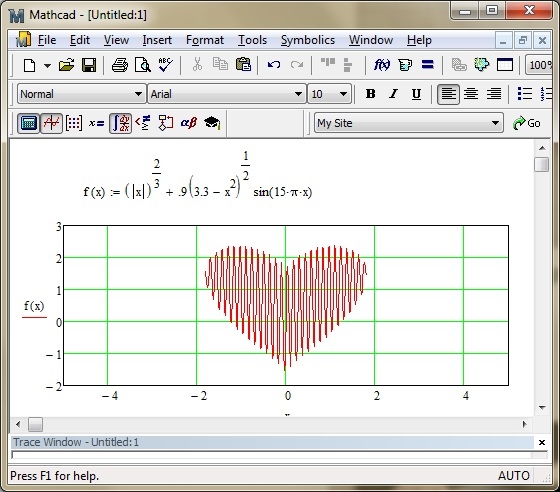Toggle Underline formatting
Viewport: 560px width, 492px height.
pos(416,94)
